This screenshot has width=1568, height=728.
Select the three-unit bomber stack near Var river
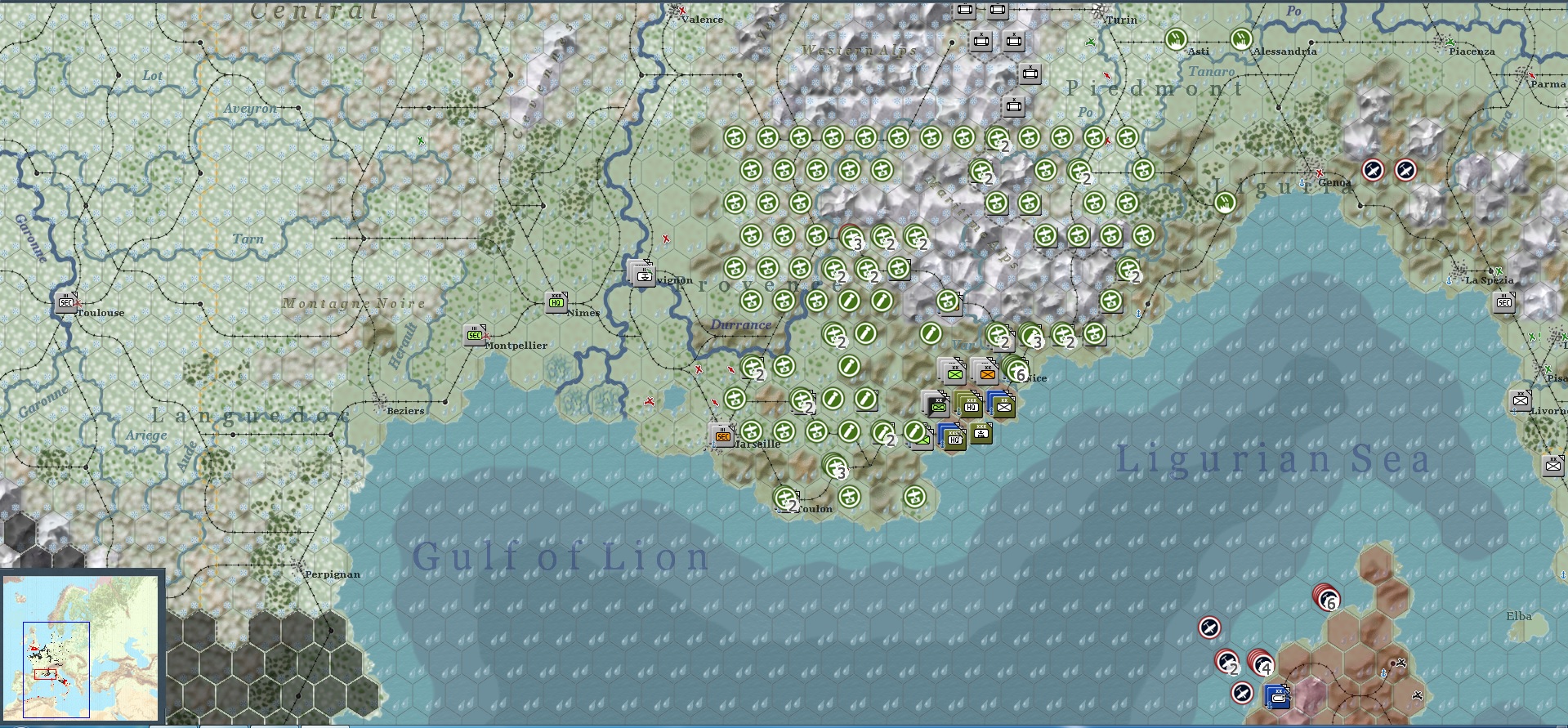1030,336
